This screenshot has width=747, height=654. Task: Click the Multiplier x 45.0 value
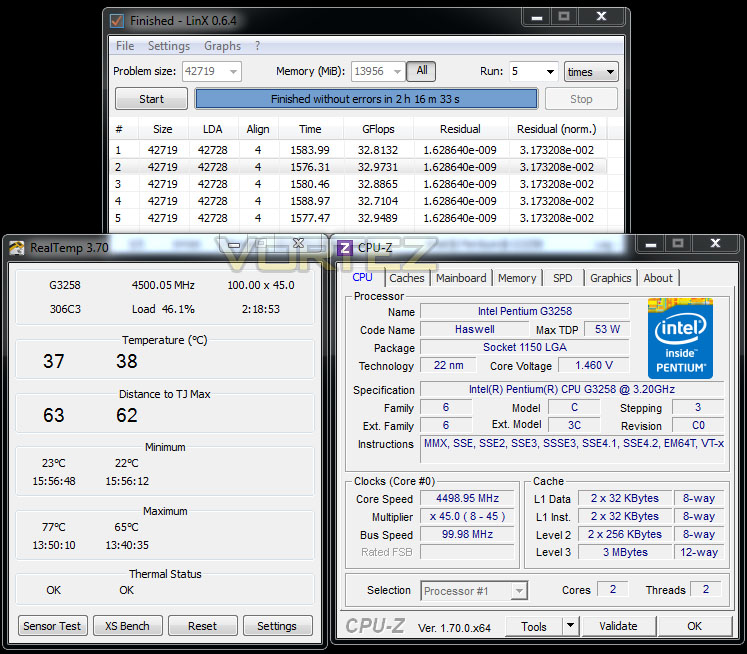point(467,516)
